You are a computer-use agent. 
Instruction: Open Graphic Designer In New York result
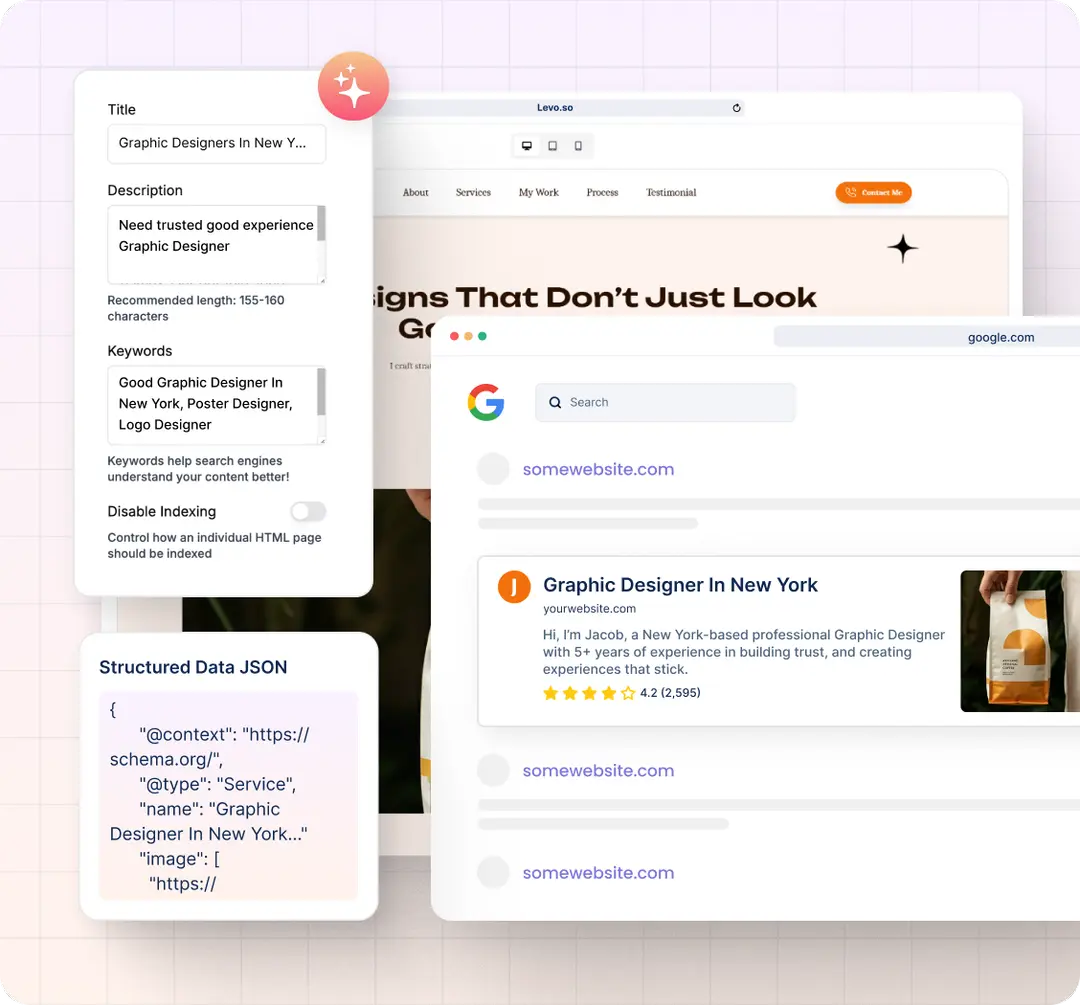pyautogui.click(x=680, y=585)
